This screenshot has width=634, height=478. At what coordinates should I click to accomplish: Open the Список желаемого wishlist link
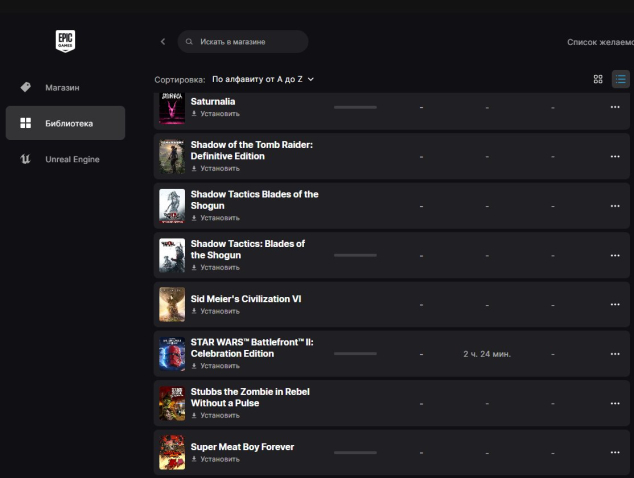[x=599, y=42]
